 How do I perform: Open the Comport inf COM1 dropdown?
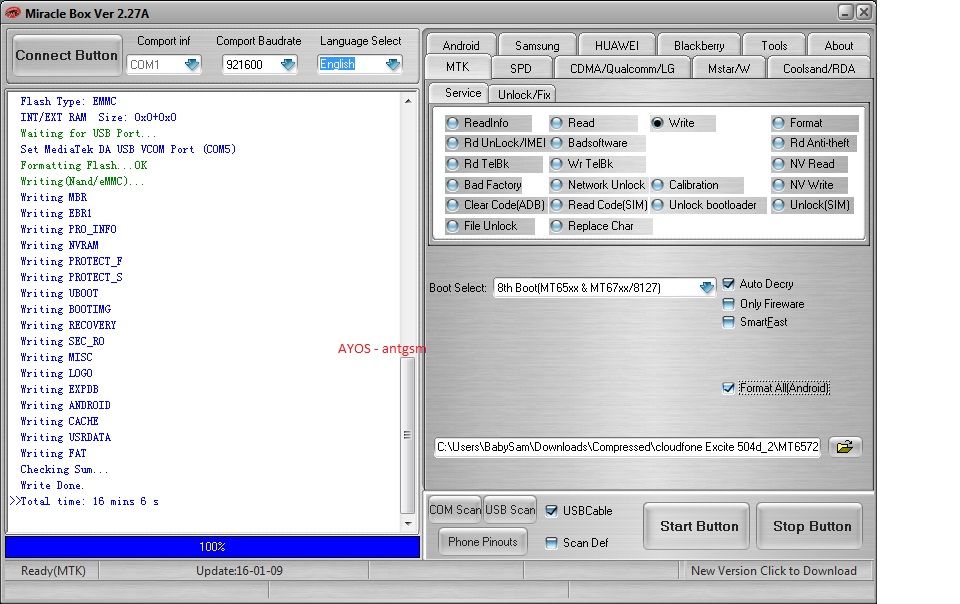192,64
